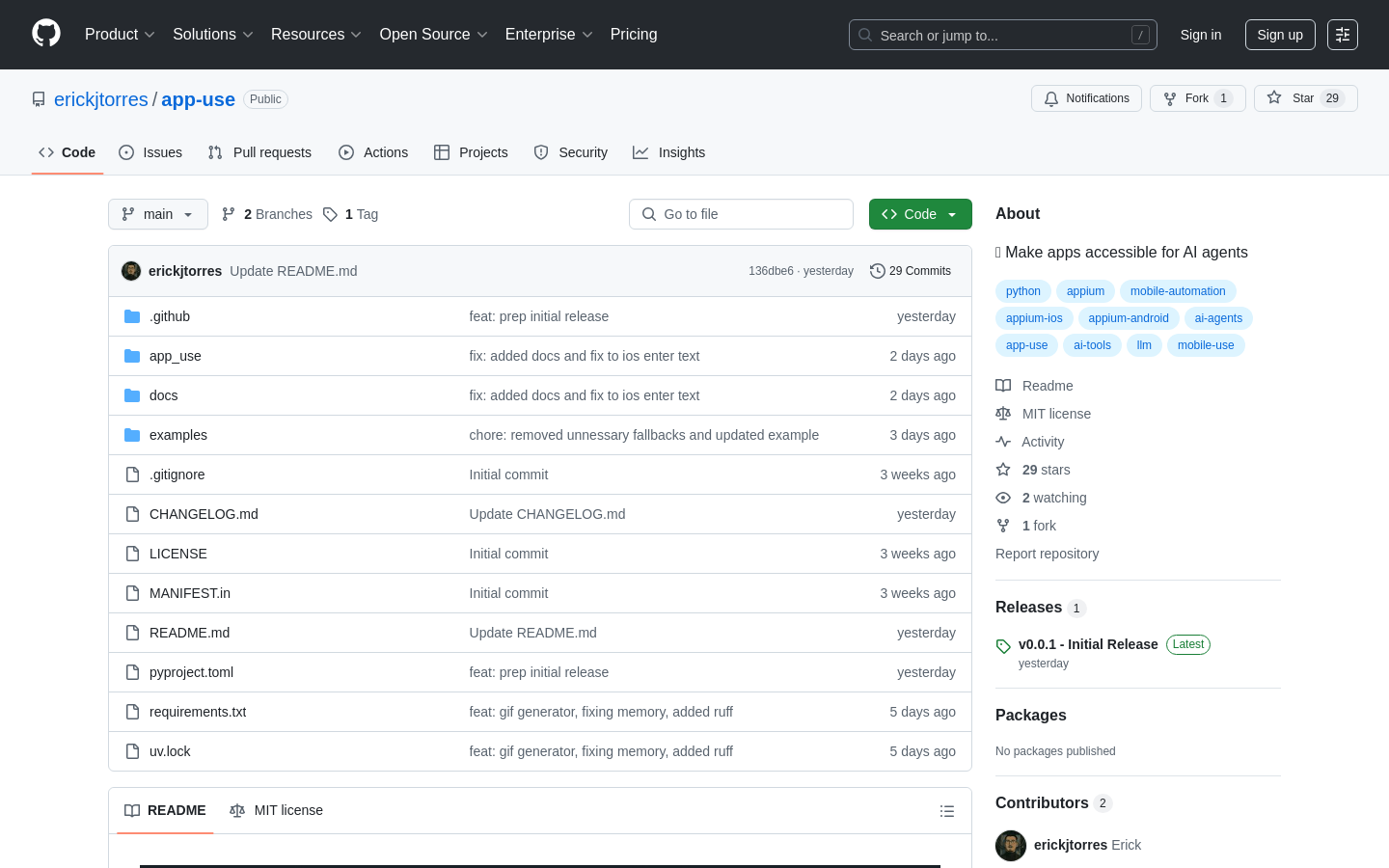
Task: Open the pyproject.toml file
Action: coord(191,672)
